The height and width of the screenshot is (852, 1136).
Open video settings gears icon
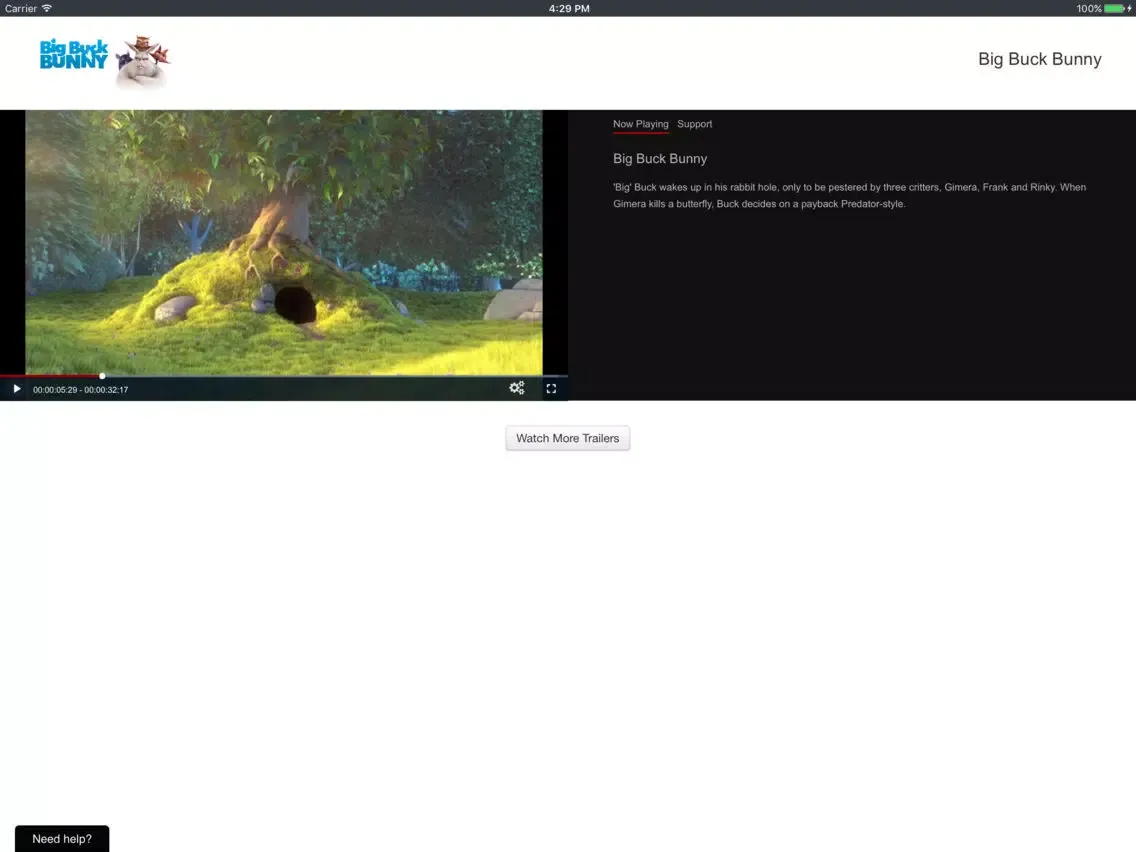(x=517, y=388)
